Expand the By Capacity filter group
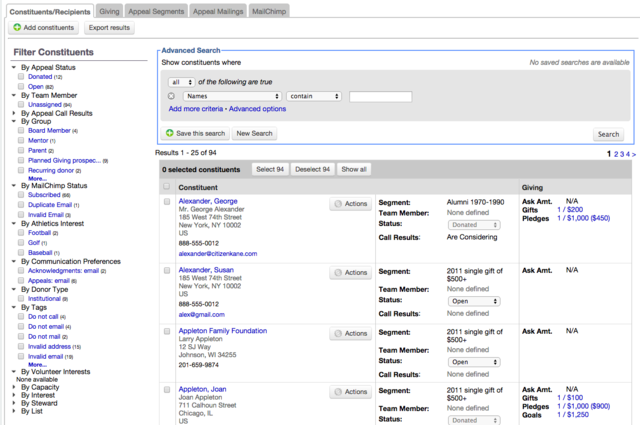 (x=13, y=387)
